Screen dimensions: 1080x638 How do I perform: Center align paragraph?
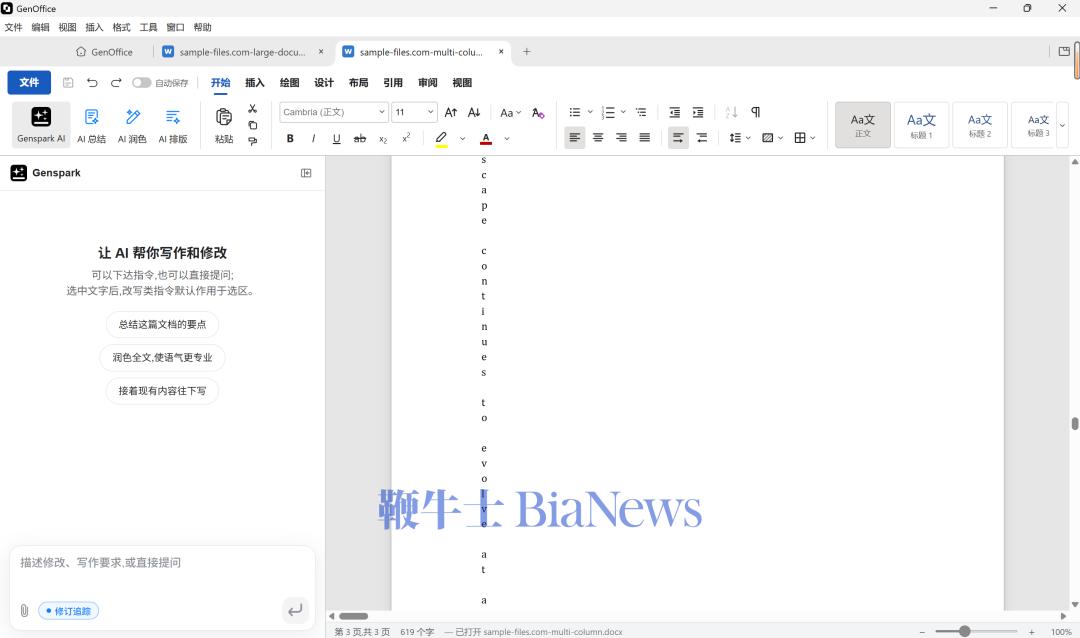click(598, 138)
